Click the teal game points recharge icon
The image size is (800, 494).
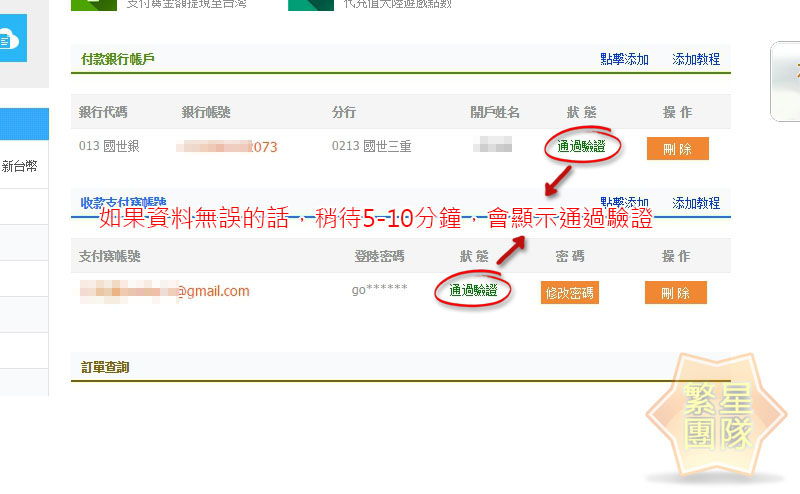310,4
